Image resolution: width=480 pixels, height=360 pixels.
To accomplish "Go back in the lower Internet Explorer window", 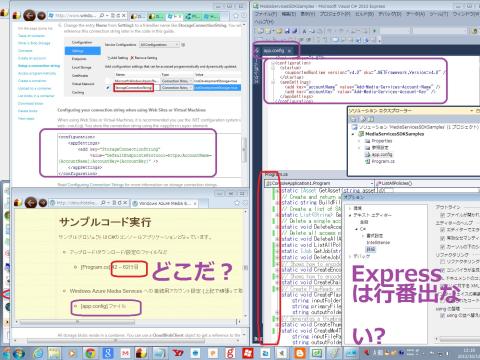I will pyautogui.click(x=30, y=203).
